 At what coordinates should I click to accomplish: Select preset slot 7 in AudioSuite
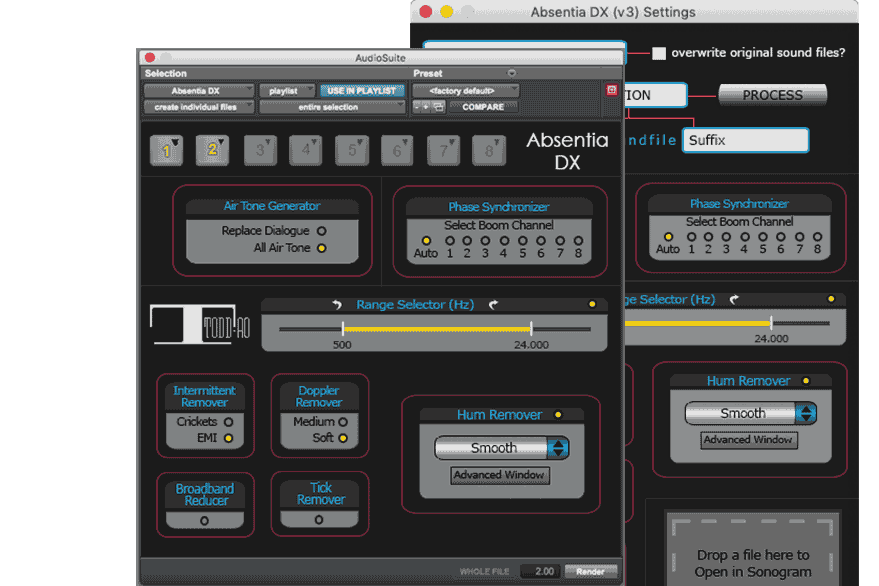(x=443, y=150)
